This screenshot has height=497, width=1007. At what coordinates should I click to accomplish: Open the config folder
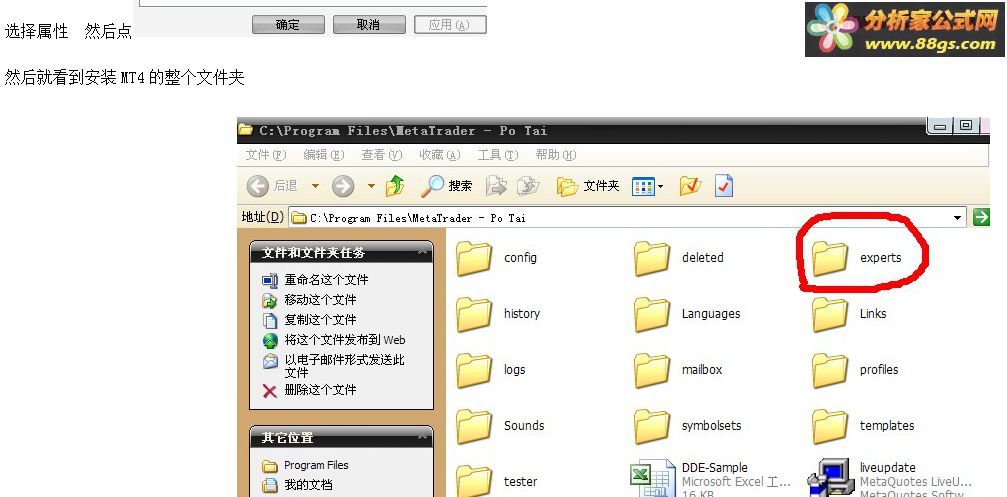496,258
